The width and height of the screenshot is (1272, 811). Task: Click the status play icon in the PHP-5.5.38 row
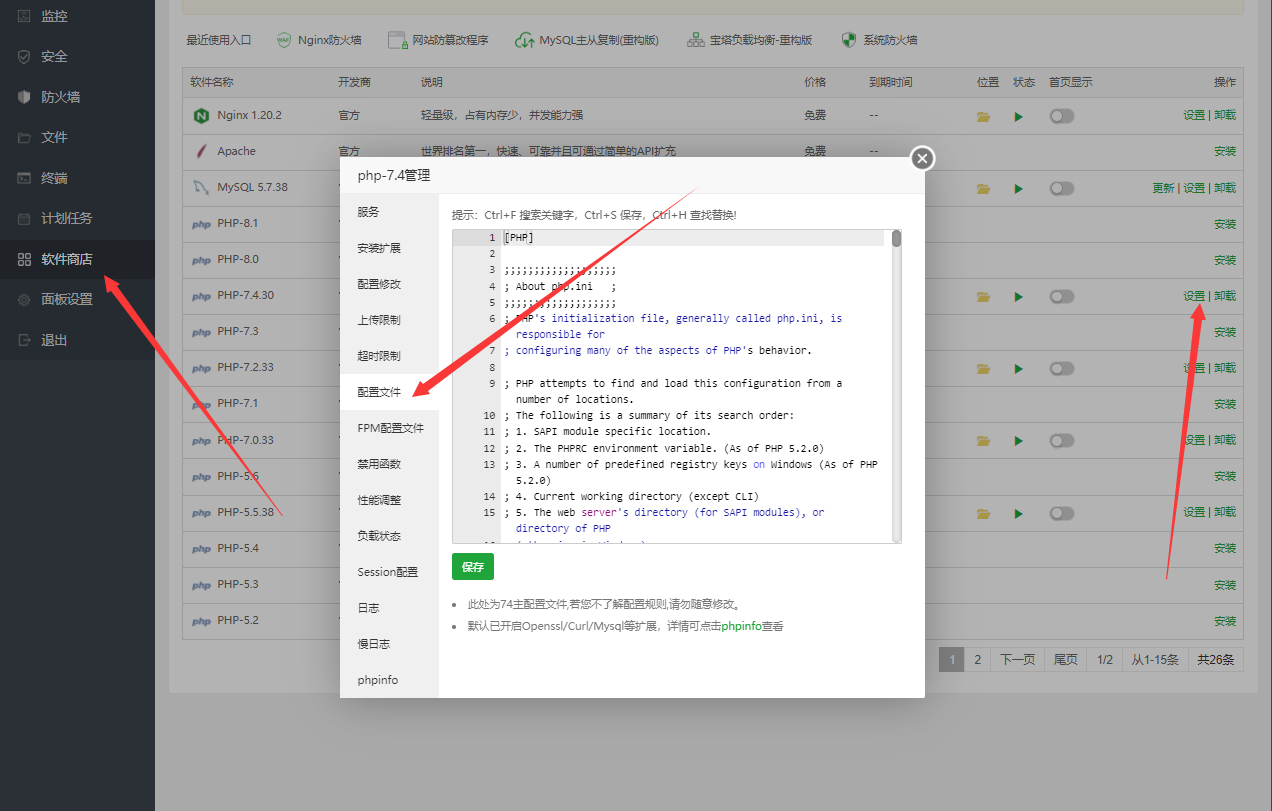coord(1019,513)
